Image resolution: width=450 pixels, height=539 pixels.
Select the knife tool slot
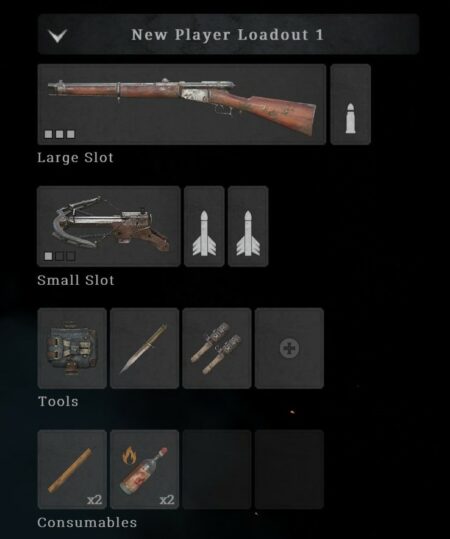pyautogui.click(x=144, y=348)
